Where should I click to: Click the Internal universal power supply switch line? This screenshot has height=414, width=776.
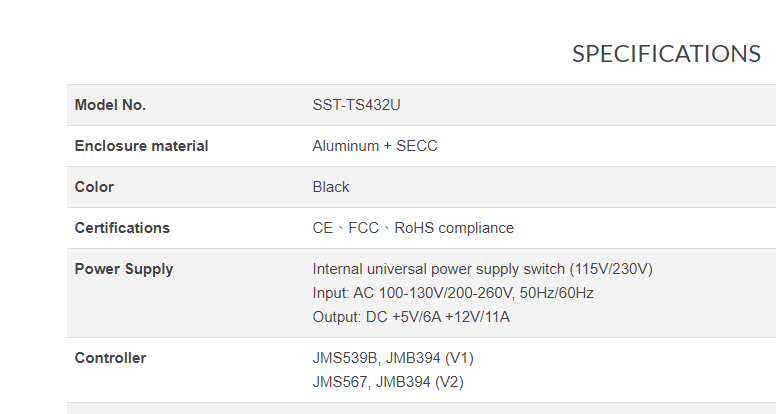483,269
